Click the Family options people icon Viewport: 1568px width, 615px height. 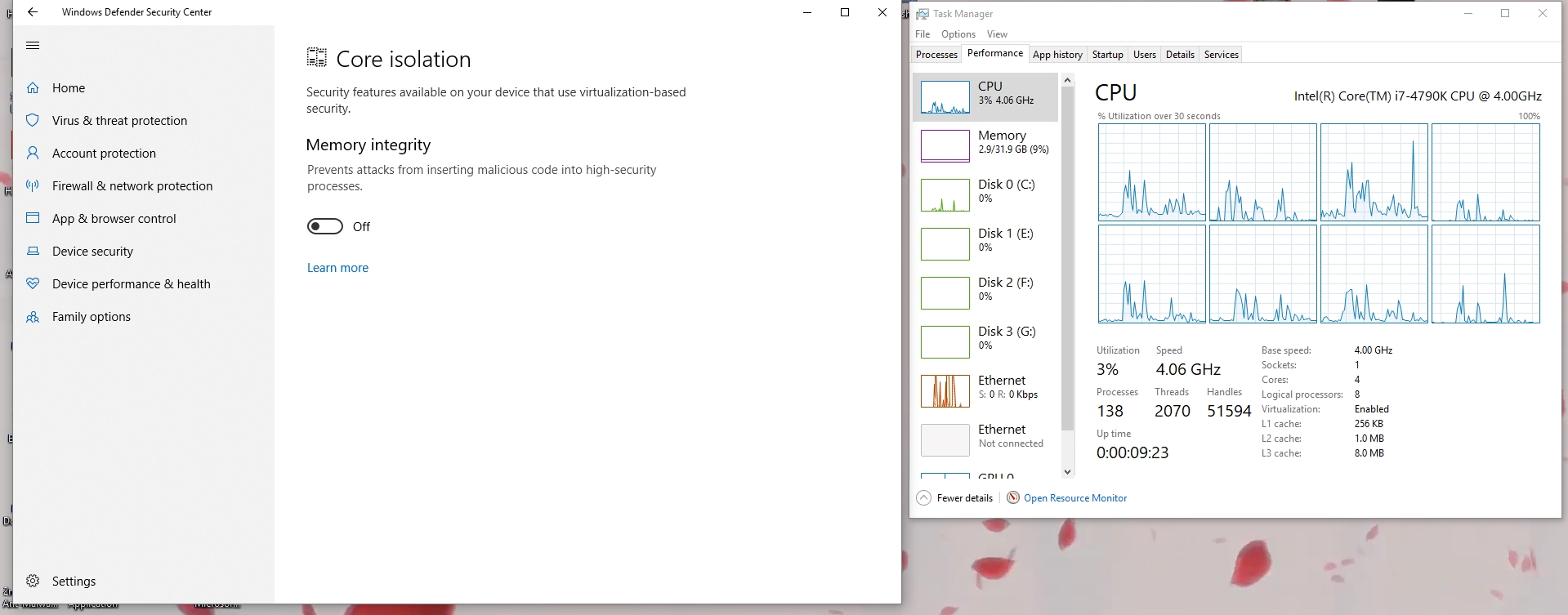[x=33, y=317]
